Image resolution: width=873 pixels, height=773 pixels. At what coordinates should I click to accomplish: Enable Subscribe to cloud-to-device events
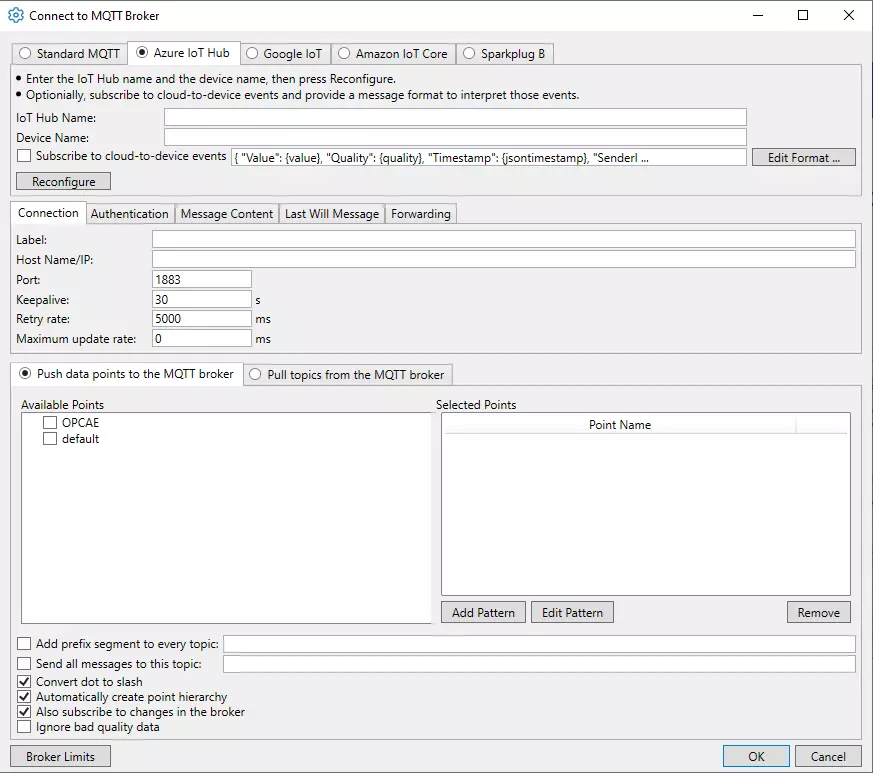(24, 156)
